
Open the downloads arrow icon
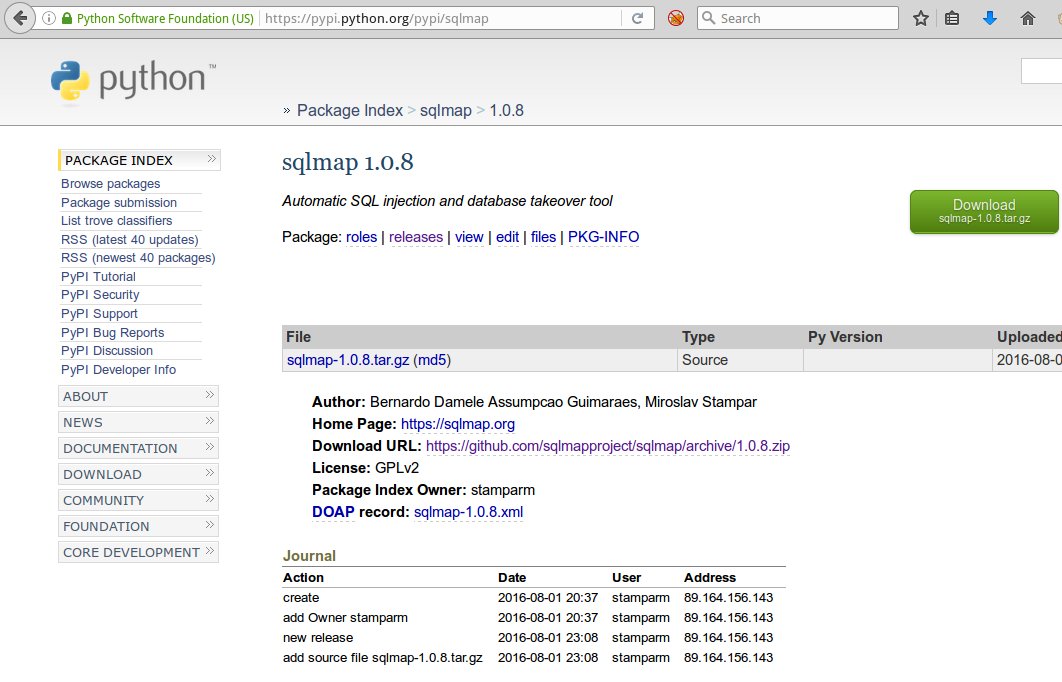tap(990, 18)
